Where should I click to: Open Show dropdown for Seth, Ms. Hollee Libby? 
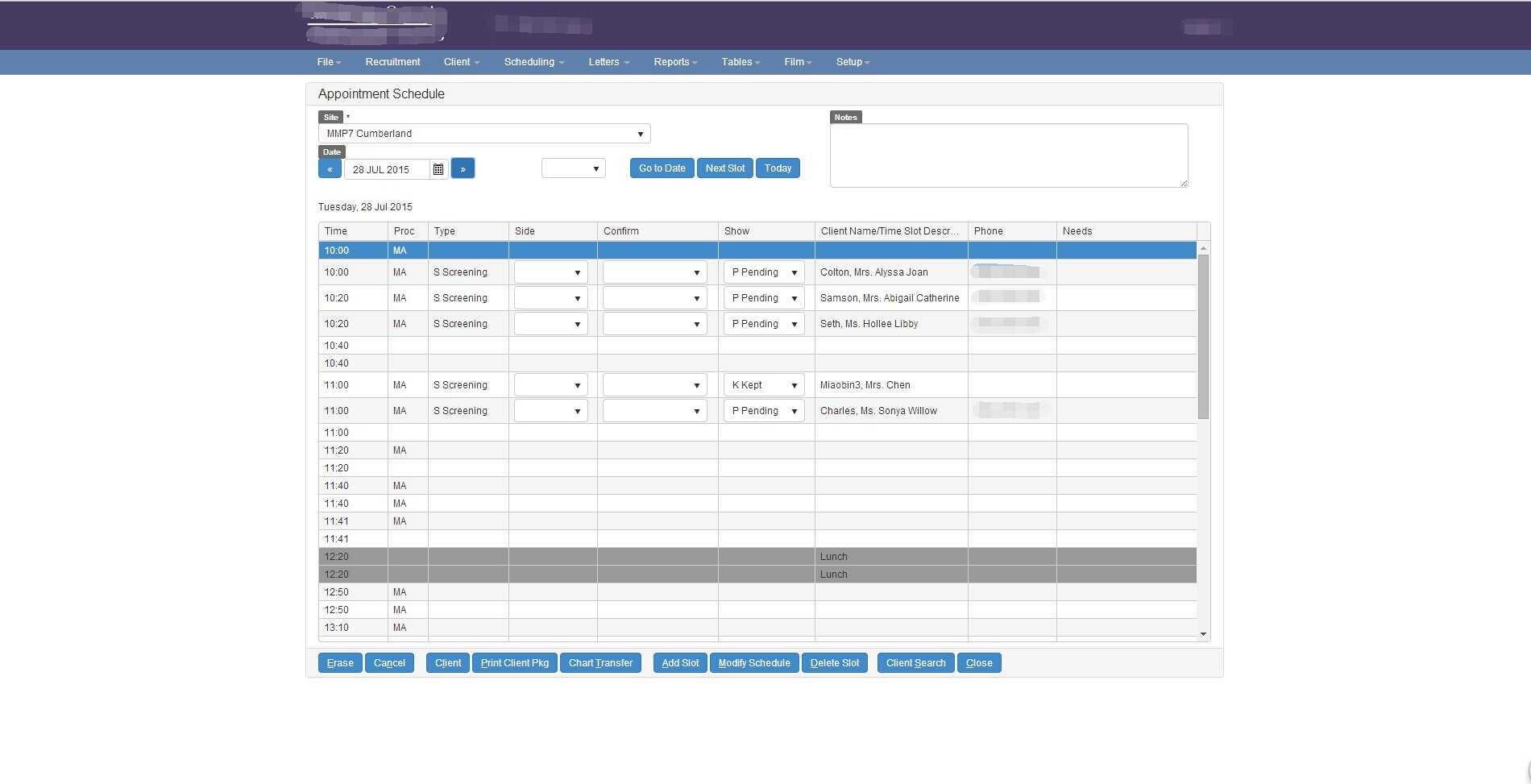pyautogui.click(x=764, y=324)
